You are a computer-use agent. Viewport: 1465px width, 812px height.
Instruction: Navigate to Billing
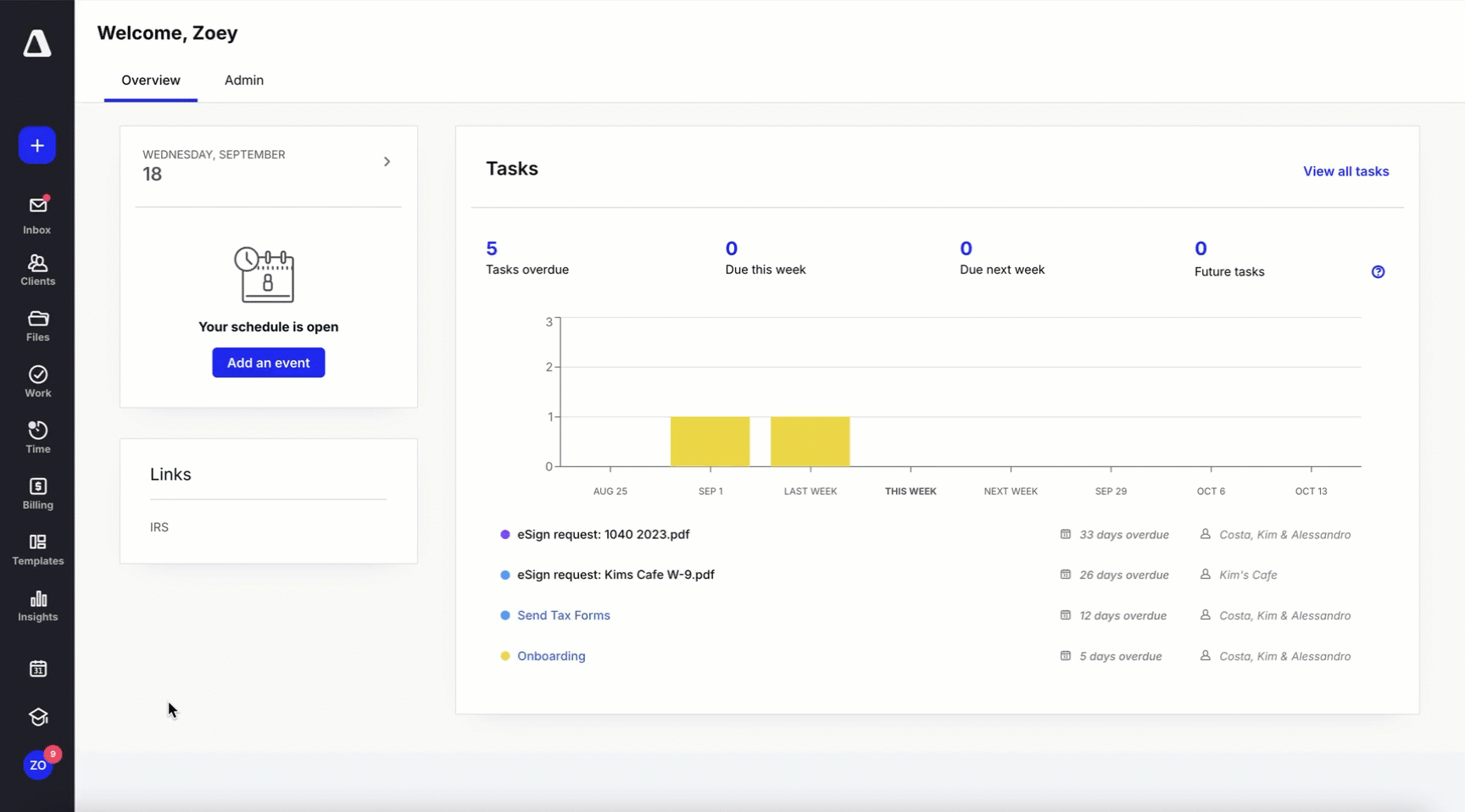(x=37, y=493)
